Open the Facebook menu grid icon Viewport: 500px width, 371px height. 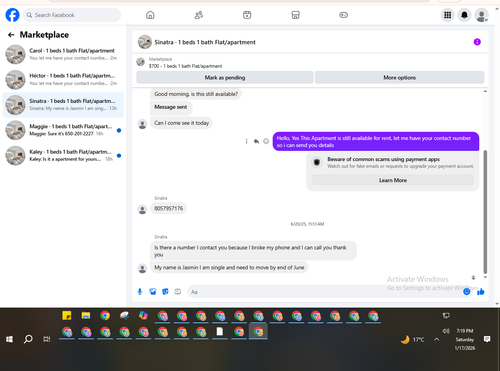coord(447,15)
